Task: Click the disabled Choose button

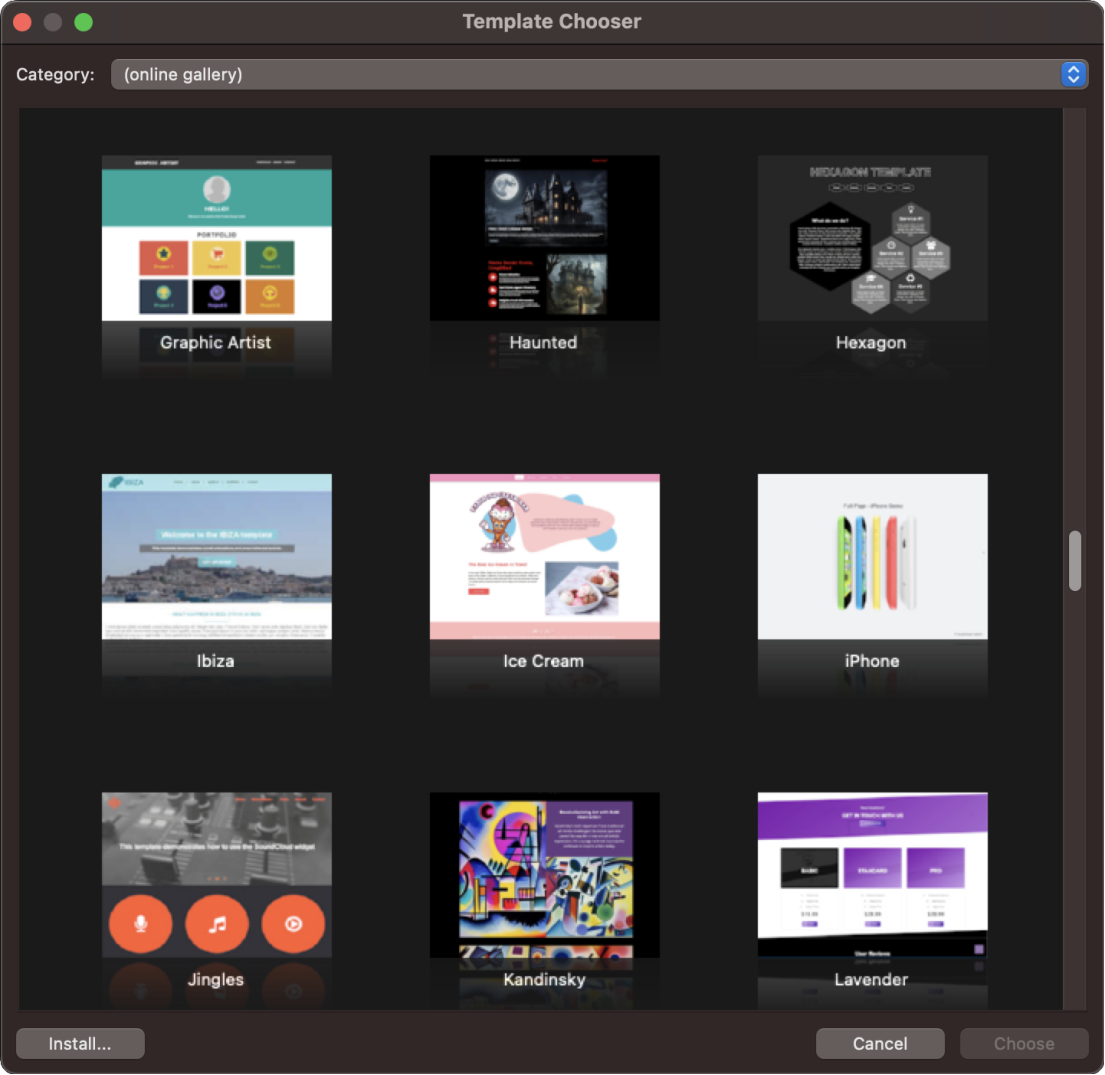Action: click(x=1023, y=1043)
